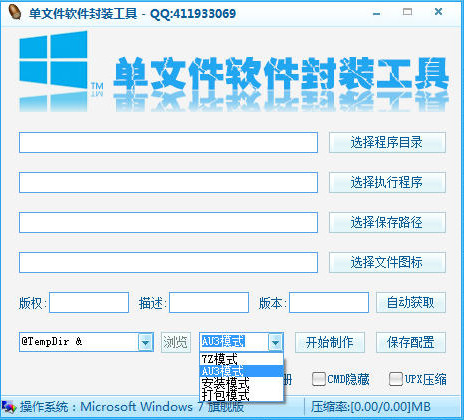The width and height of the screenshot is (464, 420).
Task: Click 选择执行程序 button
Action: click(387, 182)
